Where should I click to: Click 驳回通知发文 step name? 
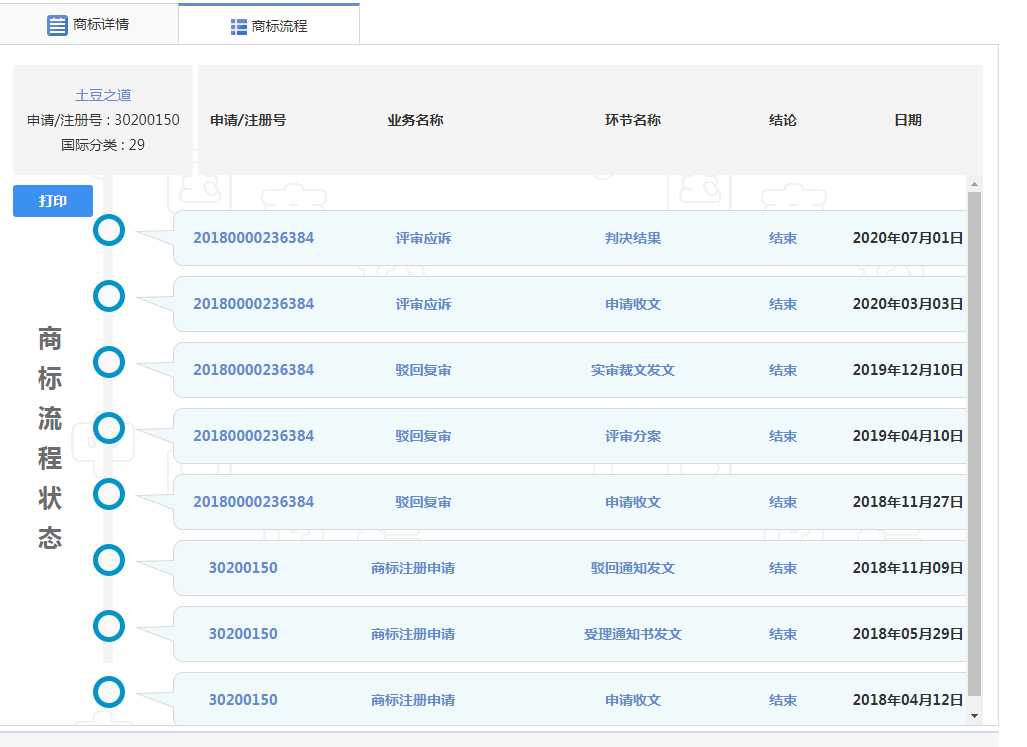point(632,568)
